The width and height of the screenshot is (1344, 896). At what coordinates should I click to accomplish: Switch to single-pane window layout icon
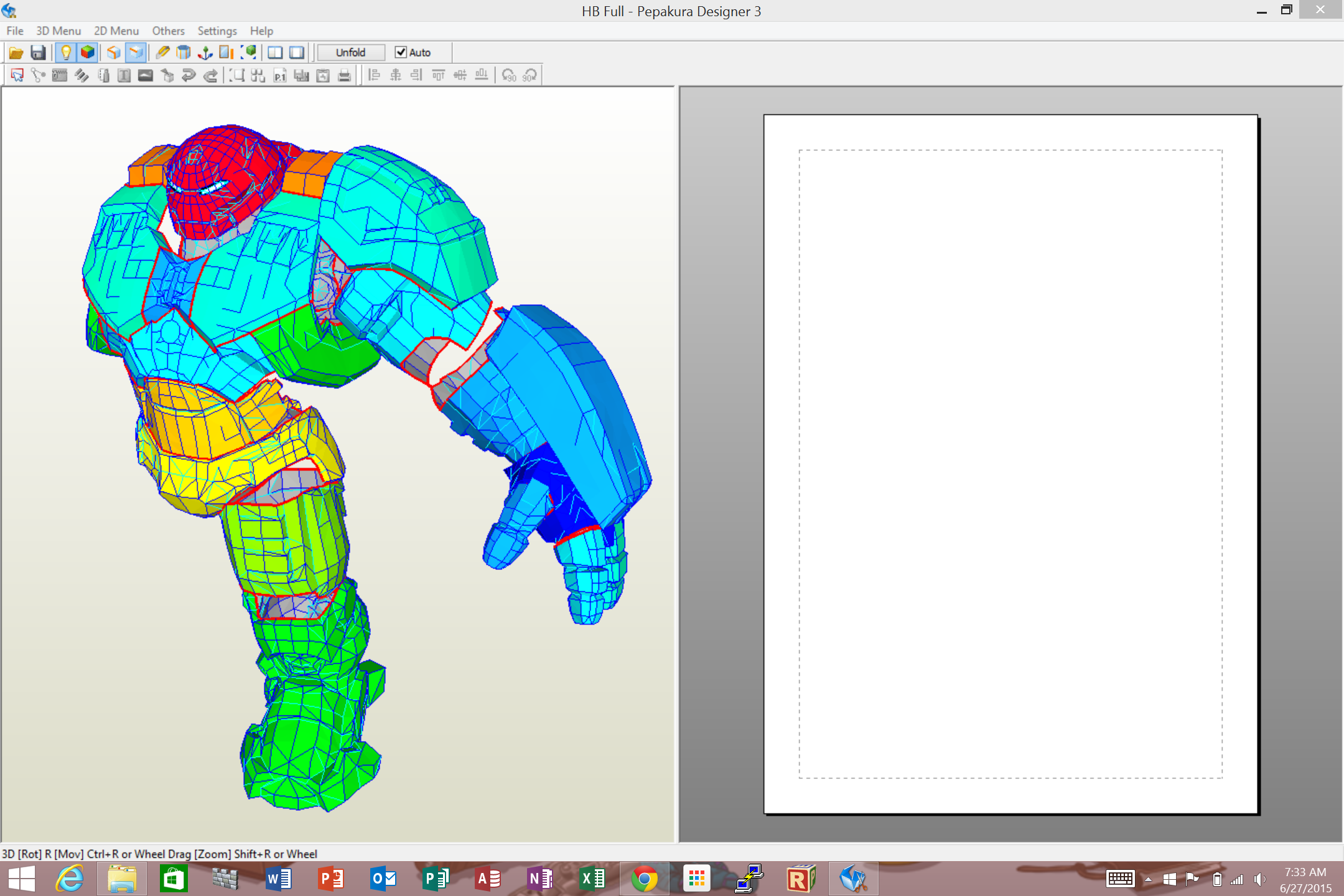point(297,53)
